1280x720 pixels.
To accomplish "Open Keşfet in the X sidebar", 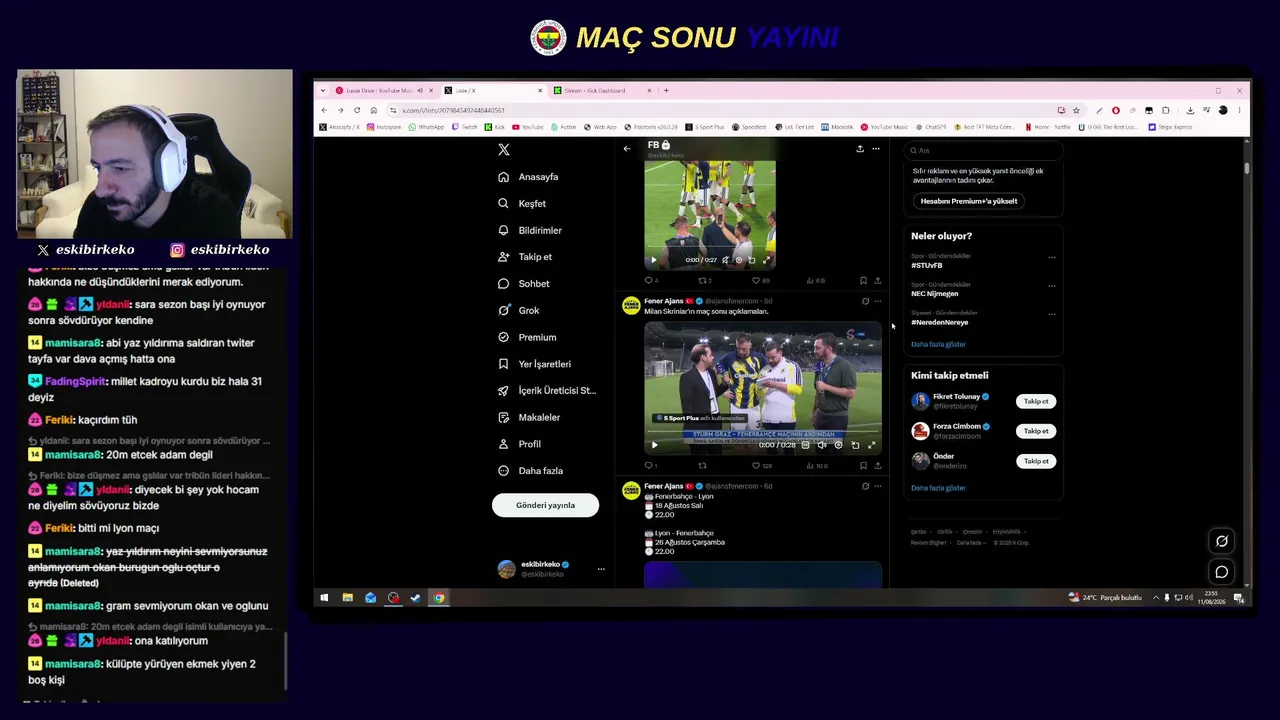I will tap(522, 204).
